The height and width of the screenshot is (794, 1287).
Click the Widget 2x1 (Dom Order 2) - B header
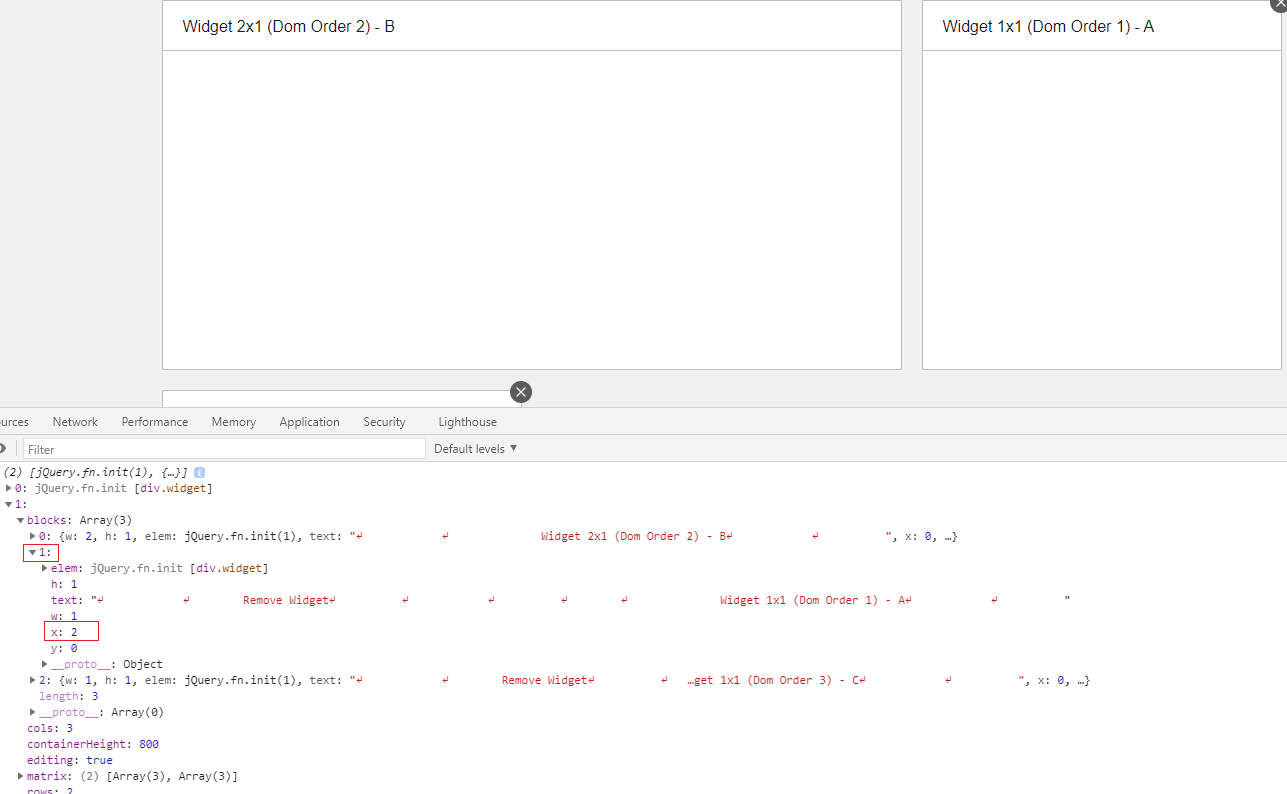(532, 26)
